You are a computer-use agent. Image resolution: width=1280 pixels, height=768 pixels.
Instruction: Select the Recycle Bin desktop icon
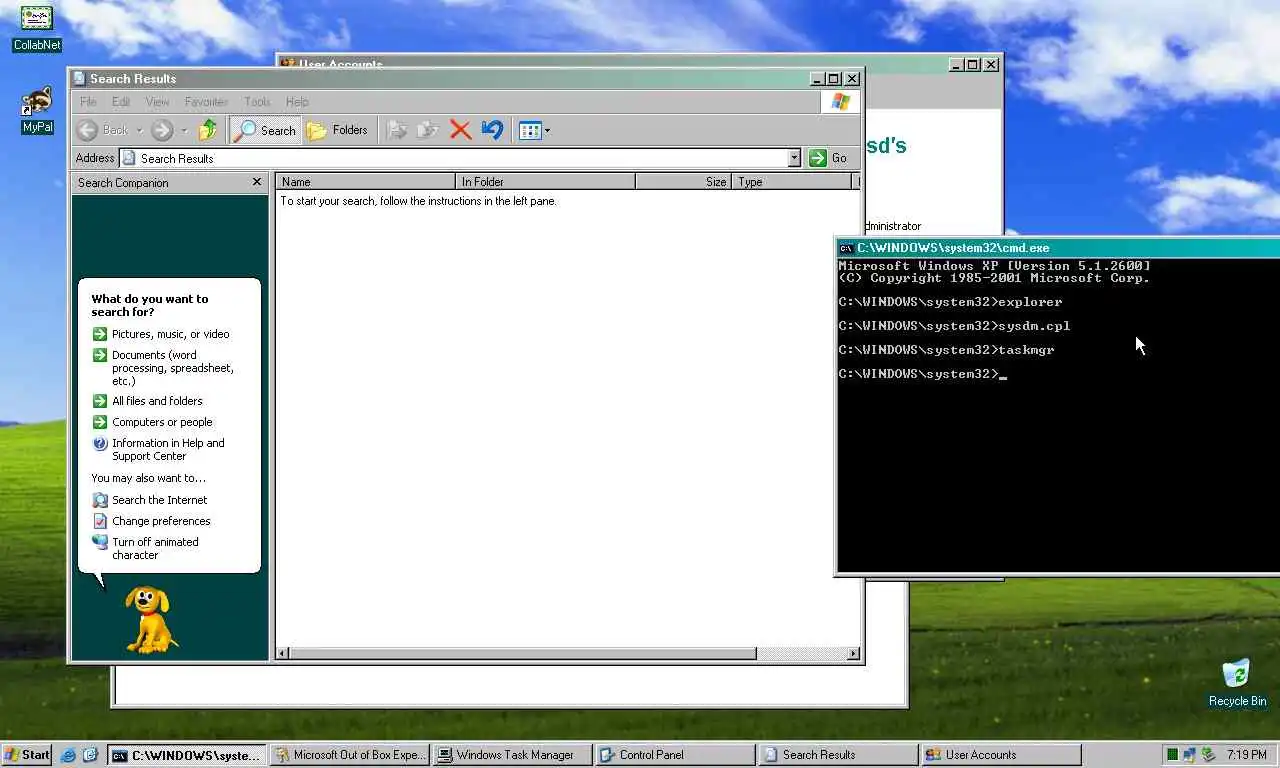(x=1237, y=682)
